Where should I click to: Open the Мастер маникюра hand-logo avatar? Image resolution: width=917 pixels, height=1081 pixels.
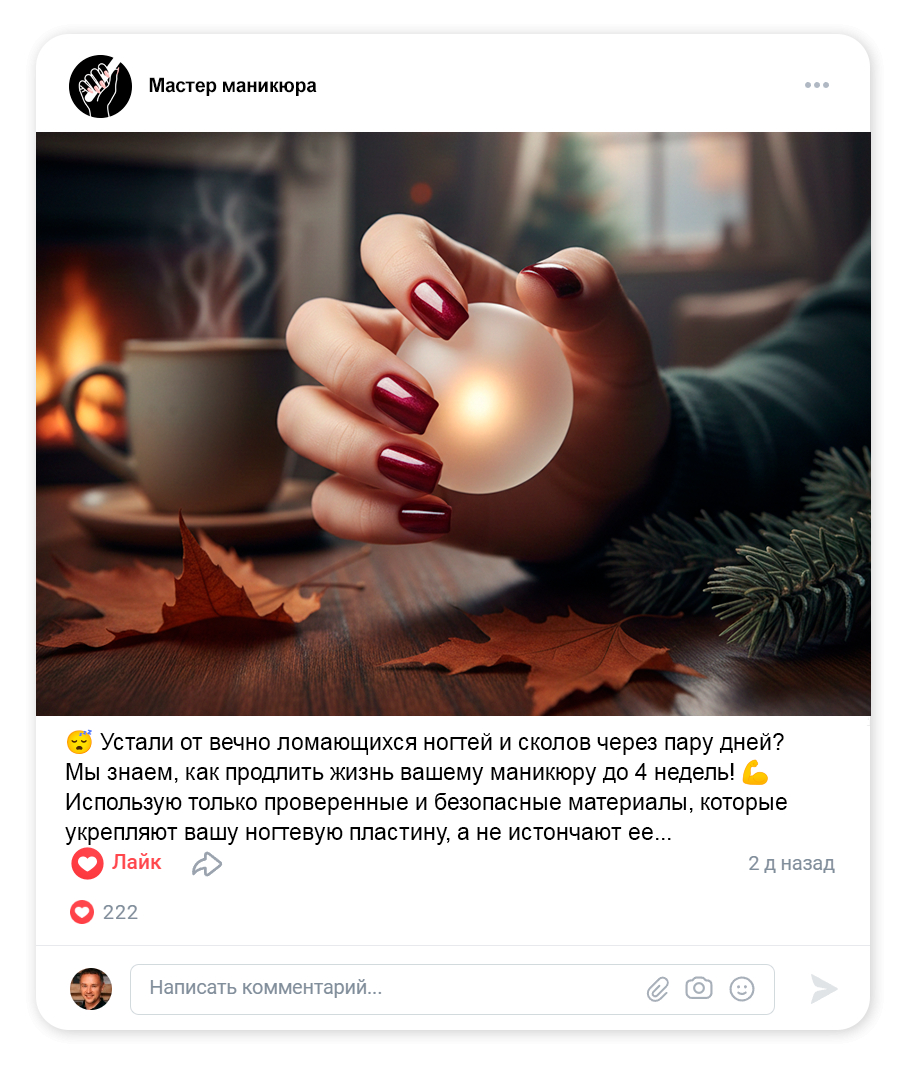point(101,86)
